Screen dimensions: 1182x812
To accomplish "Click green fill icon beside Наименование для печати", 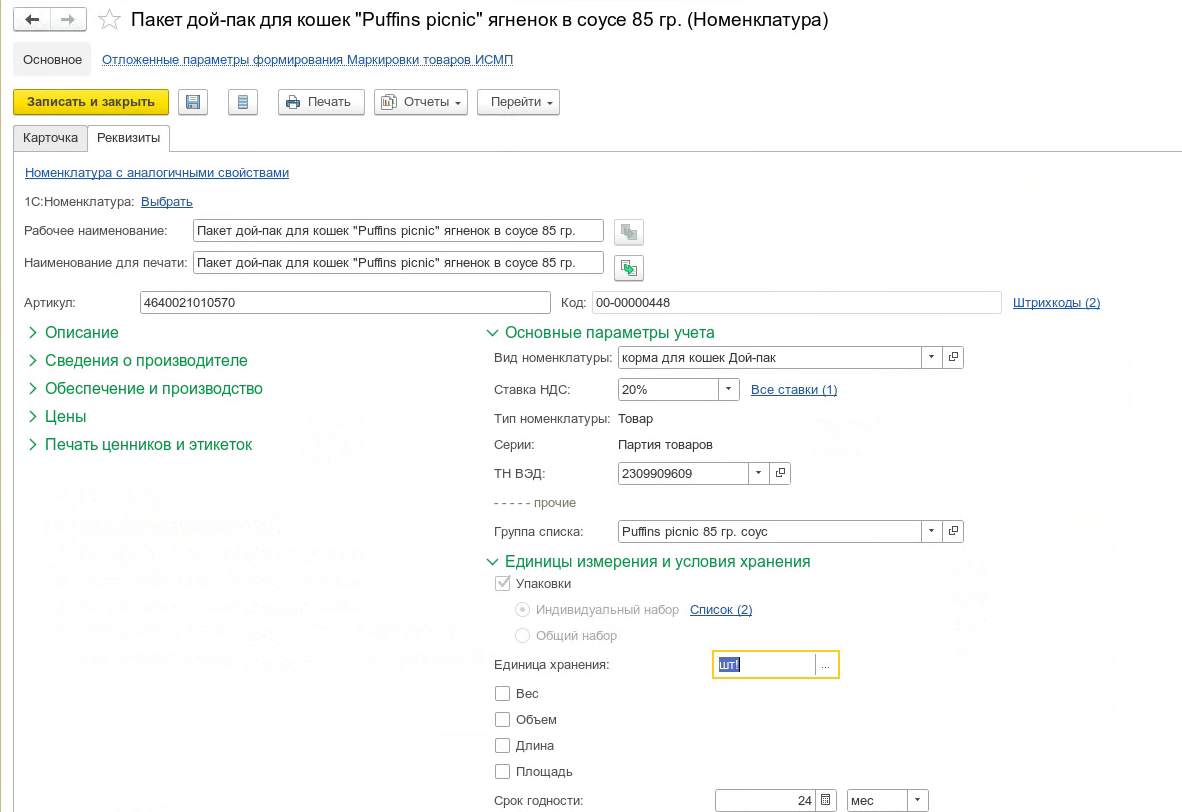I will [629, 268].
